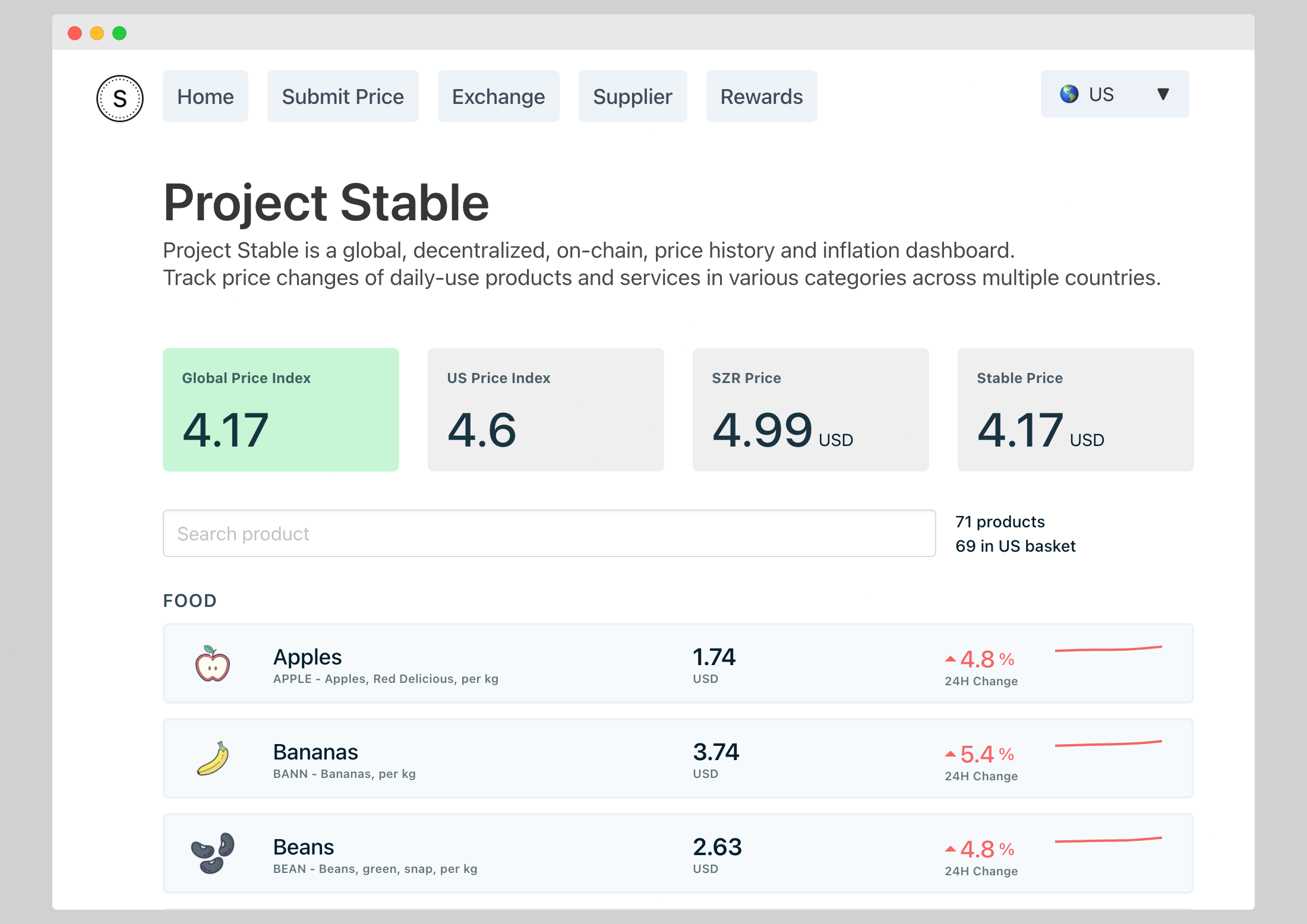1307x924 pixels.
Task: Click the globe icon beside US
Action: 1069,94
